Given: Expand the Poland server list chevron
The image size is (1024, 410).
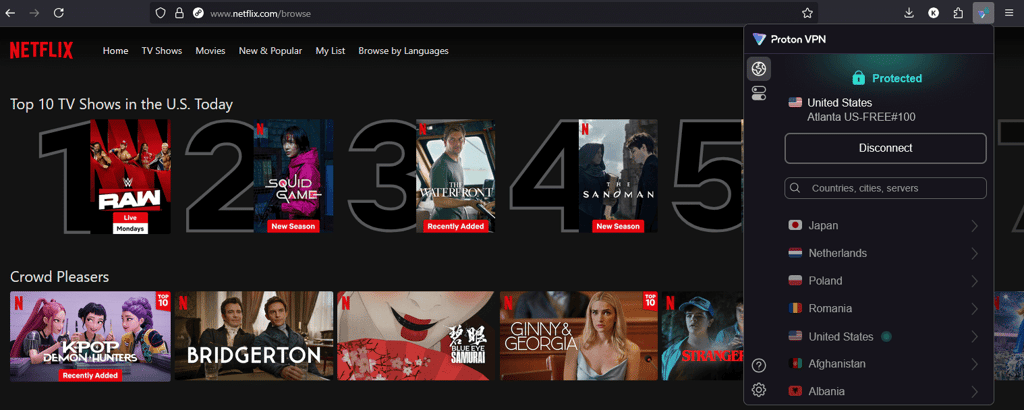Looking at the screenshot, I should pos(974,281).
